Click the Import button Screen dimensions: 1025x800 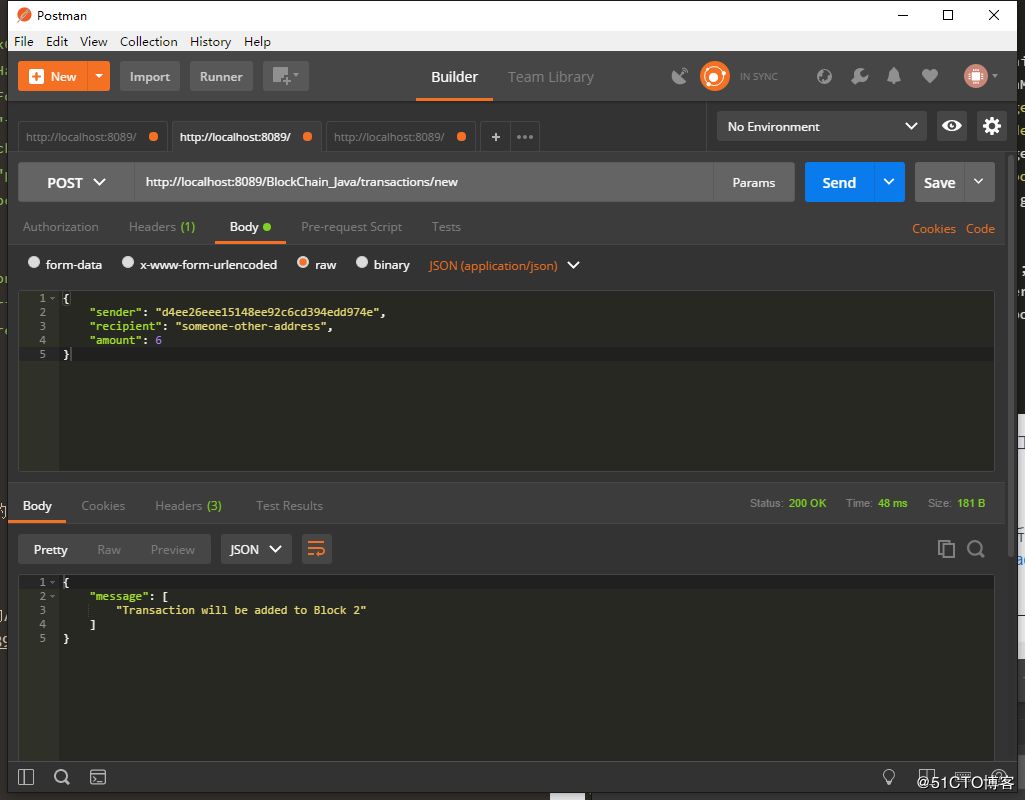150,77
